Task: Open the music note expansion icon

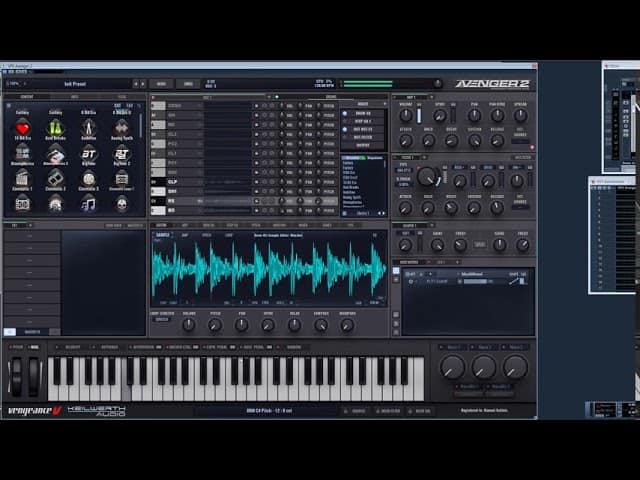Action: (88, 203)
